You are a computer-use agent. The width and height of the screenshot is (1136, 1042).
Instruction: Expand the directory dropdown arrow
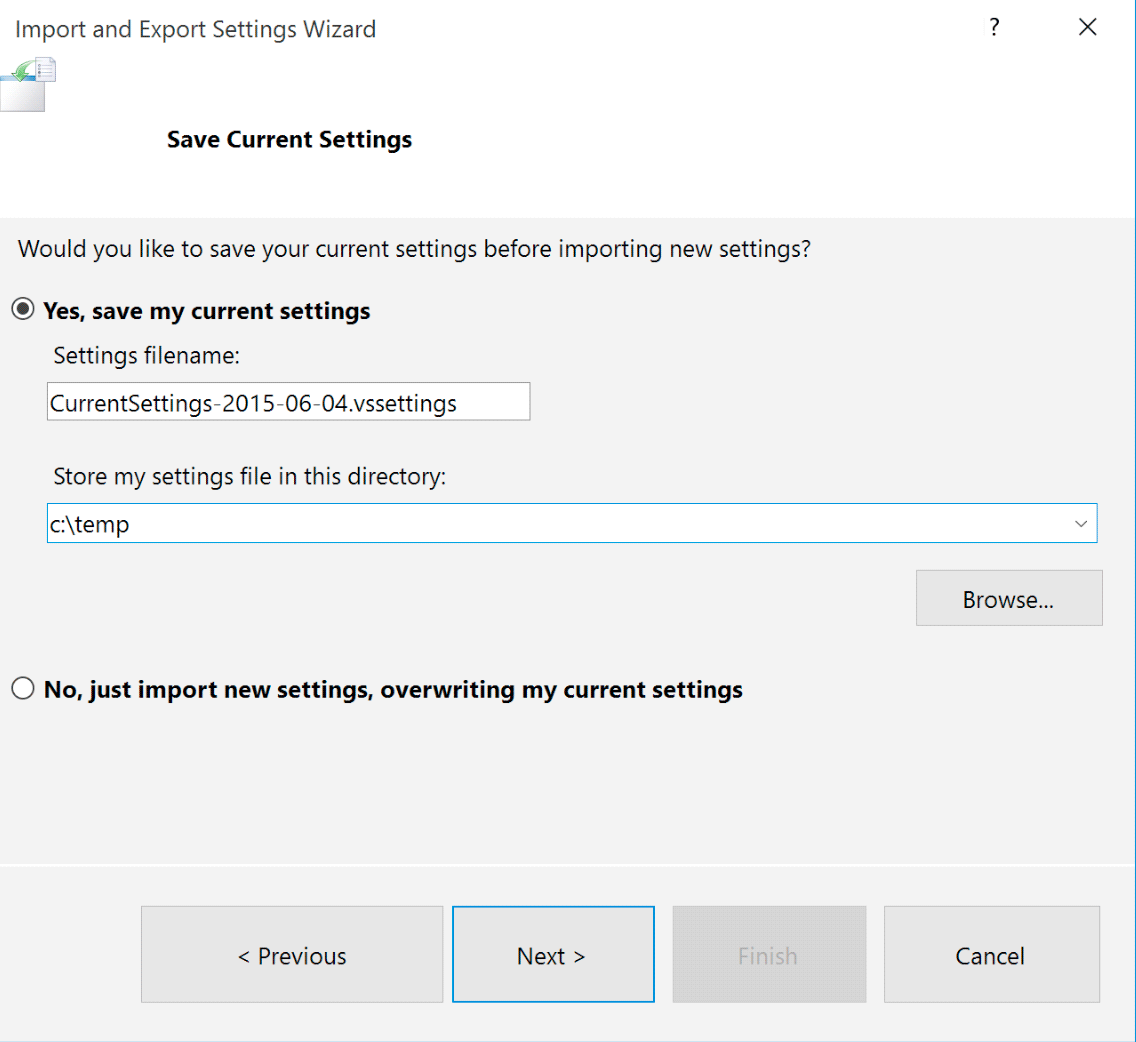click(1080, 524)
